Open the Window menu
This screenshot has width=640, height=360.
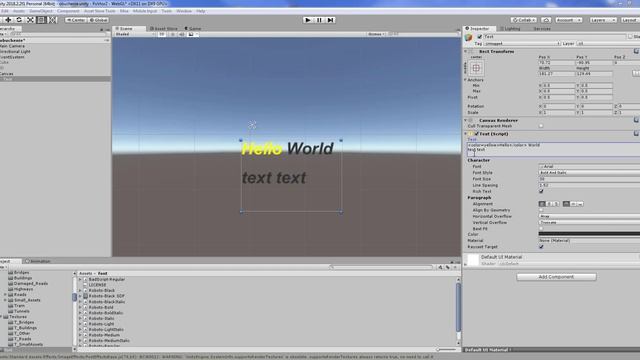coord(184,11)
